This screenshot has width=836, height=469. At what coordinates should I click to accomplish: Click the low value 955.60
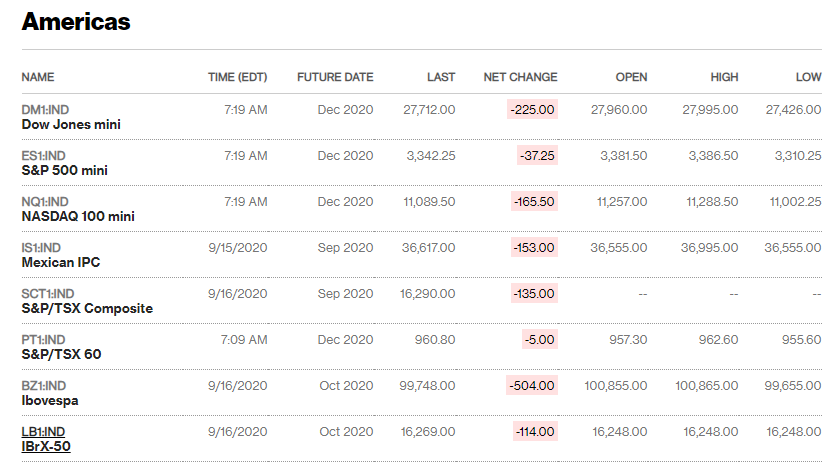click(x=802, y=340)
